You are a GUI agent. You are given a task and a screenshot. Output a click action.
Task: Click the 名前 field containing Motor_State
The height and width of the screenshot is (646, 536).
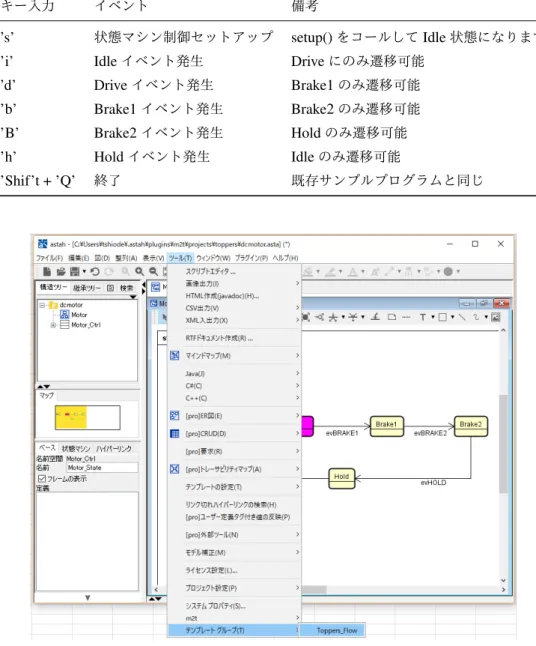point(102,468)
